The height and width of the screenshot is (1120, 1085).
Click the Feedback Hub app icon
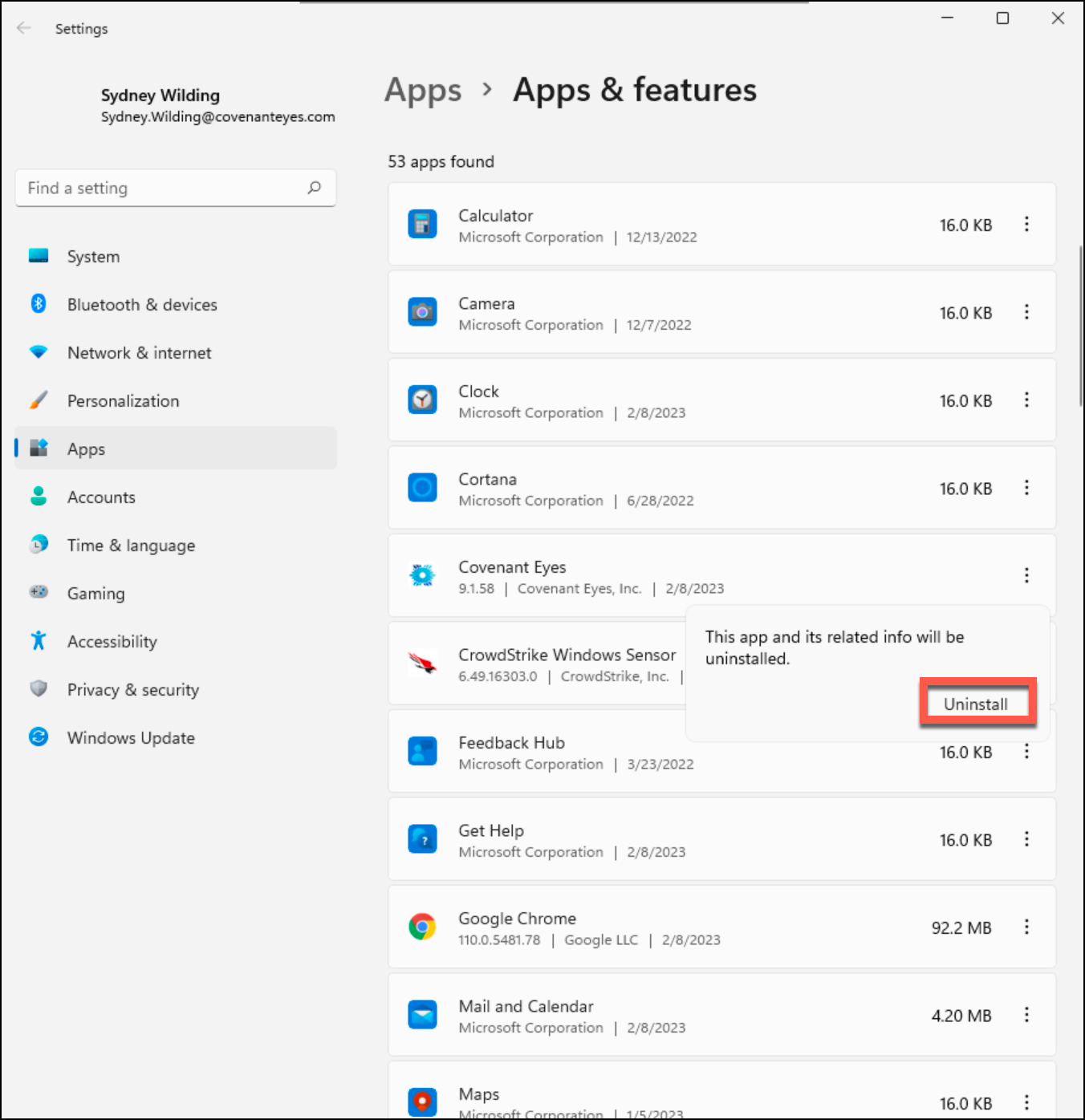[422, 751]
